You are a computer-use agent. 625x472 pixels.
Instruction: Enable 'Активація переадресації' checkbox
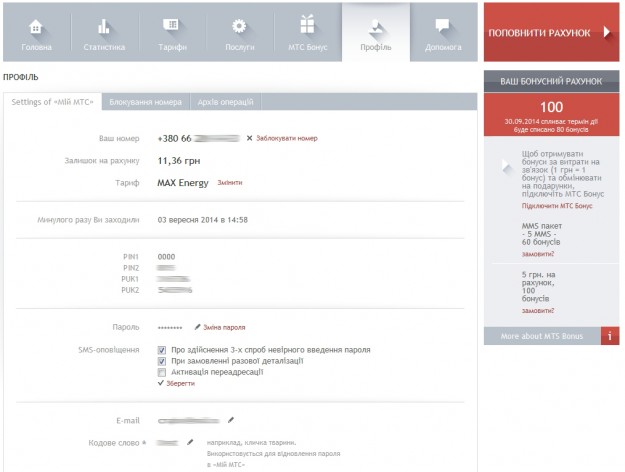(x=162, y=372)
